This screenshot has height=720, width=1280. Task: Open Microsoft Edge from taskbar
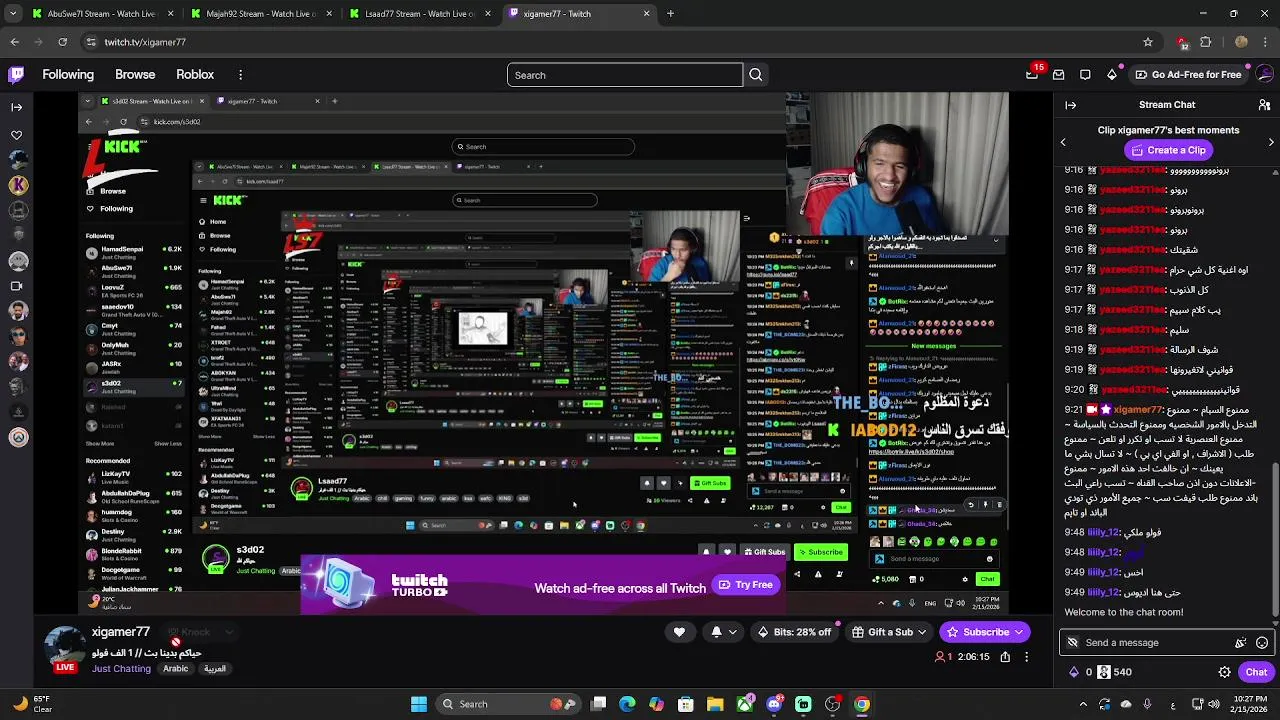point(627,704)
